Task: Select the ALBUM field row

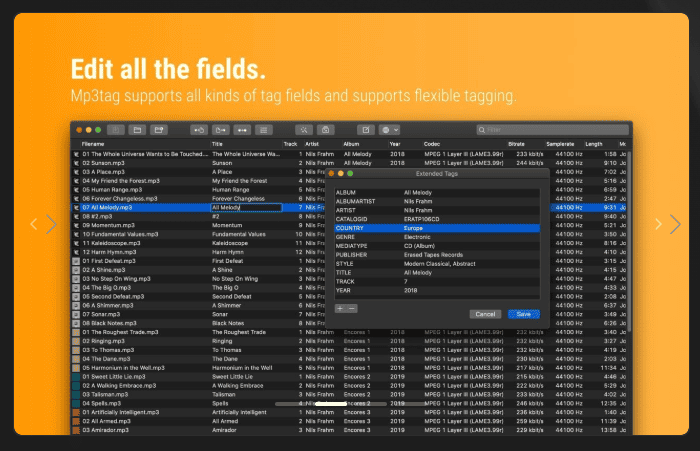Action: coord(437,192)
